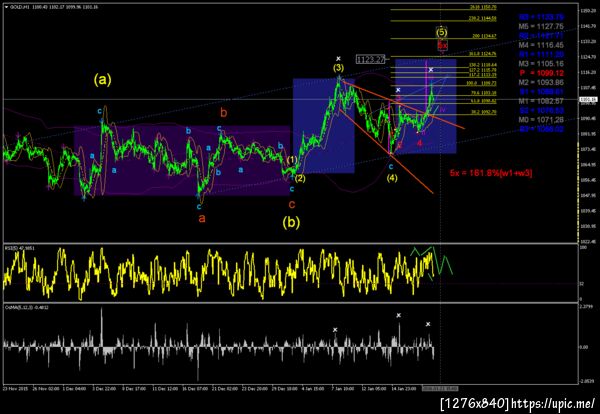
Task: Click the current price tag on price axis
Action: click(x=589, y=99)
